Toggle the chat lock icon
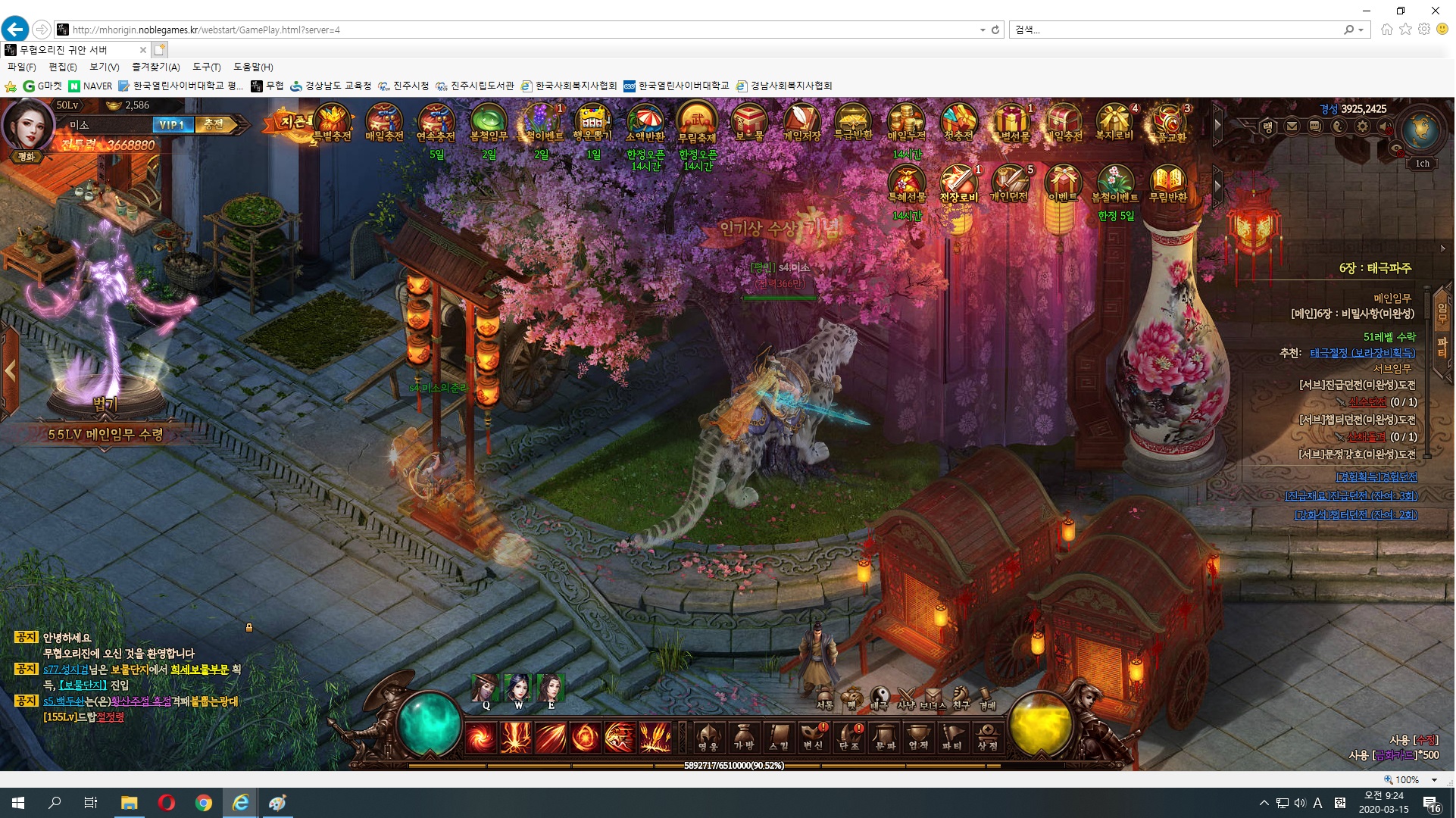1456x818 pixels. click(x=248, y=627)
